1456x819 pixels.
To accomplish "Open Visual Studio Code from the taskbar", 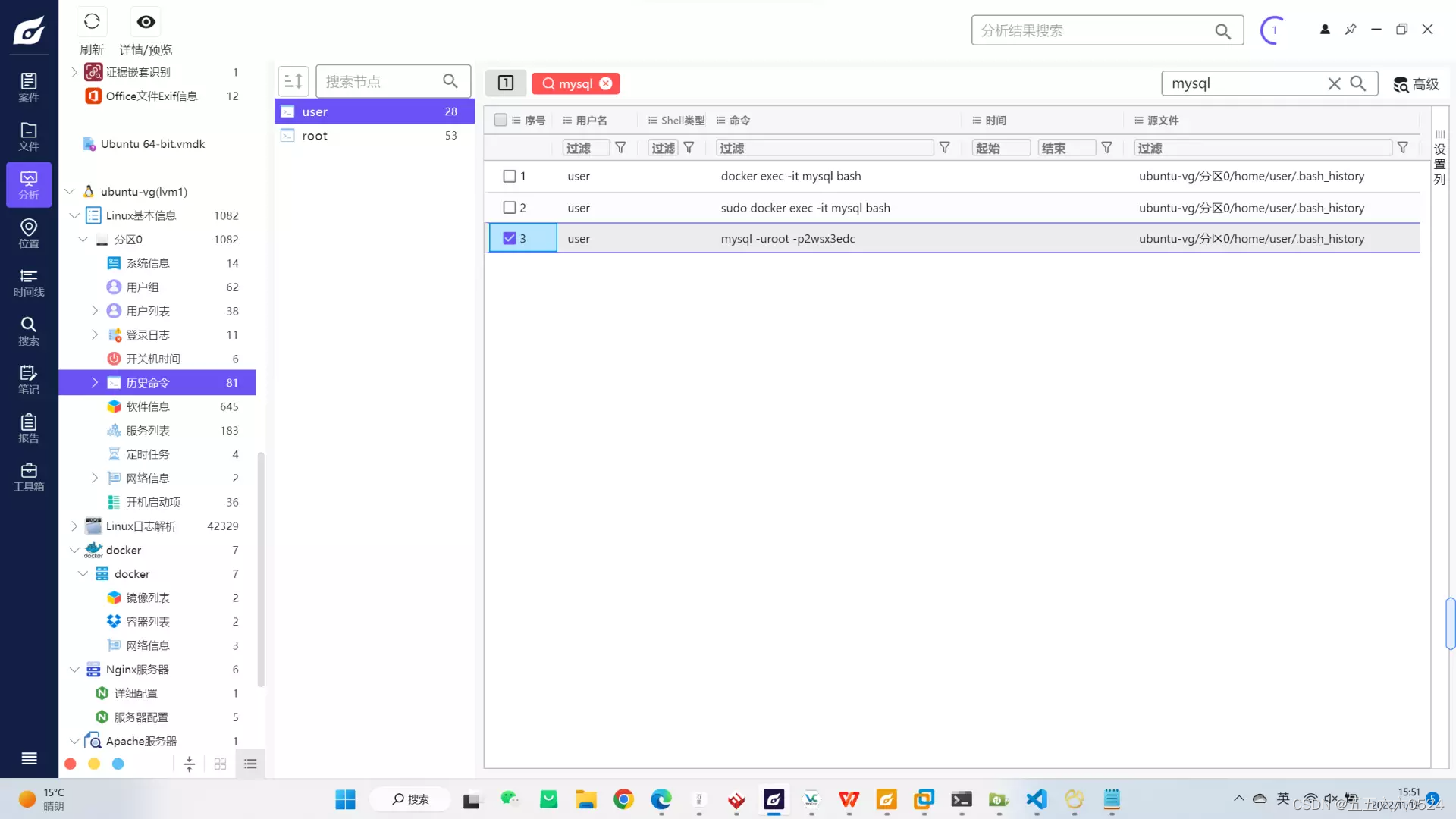I will click(1036, 799).
